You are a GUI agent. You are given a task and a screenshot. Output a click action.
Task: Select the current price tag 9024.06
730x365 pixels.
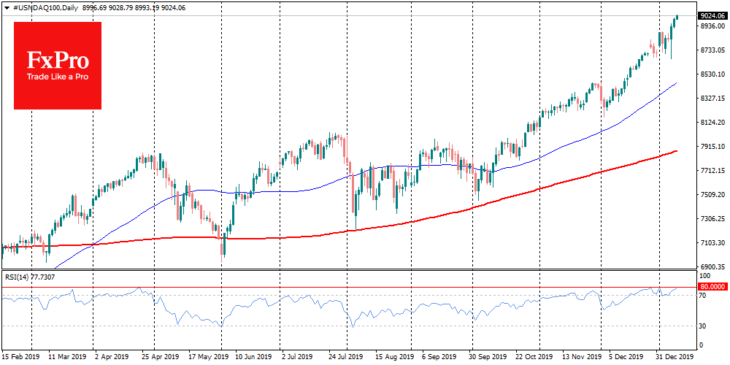713,15
